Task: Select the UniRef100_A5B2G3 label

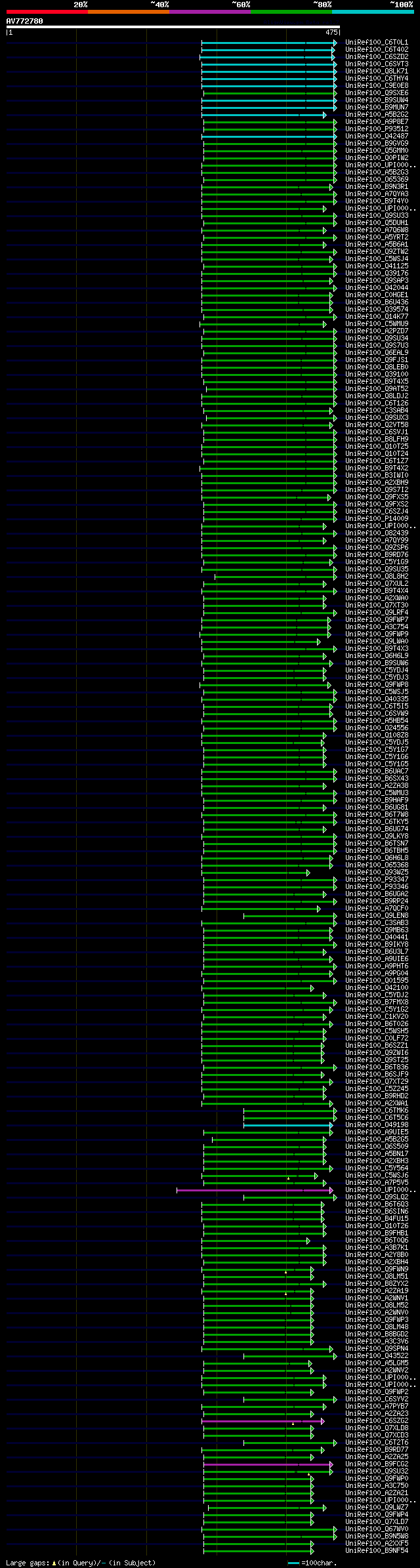Action: pos(377,172)
